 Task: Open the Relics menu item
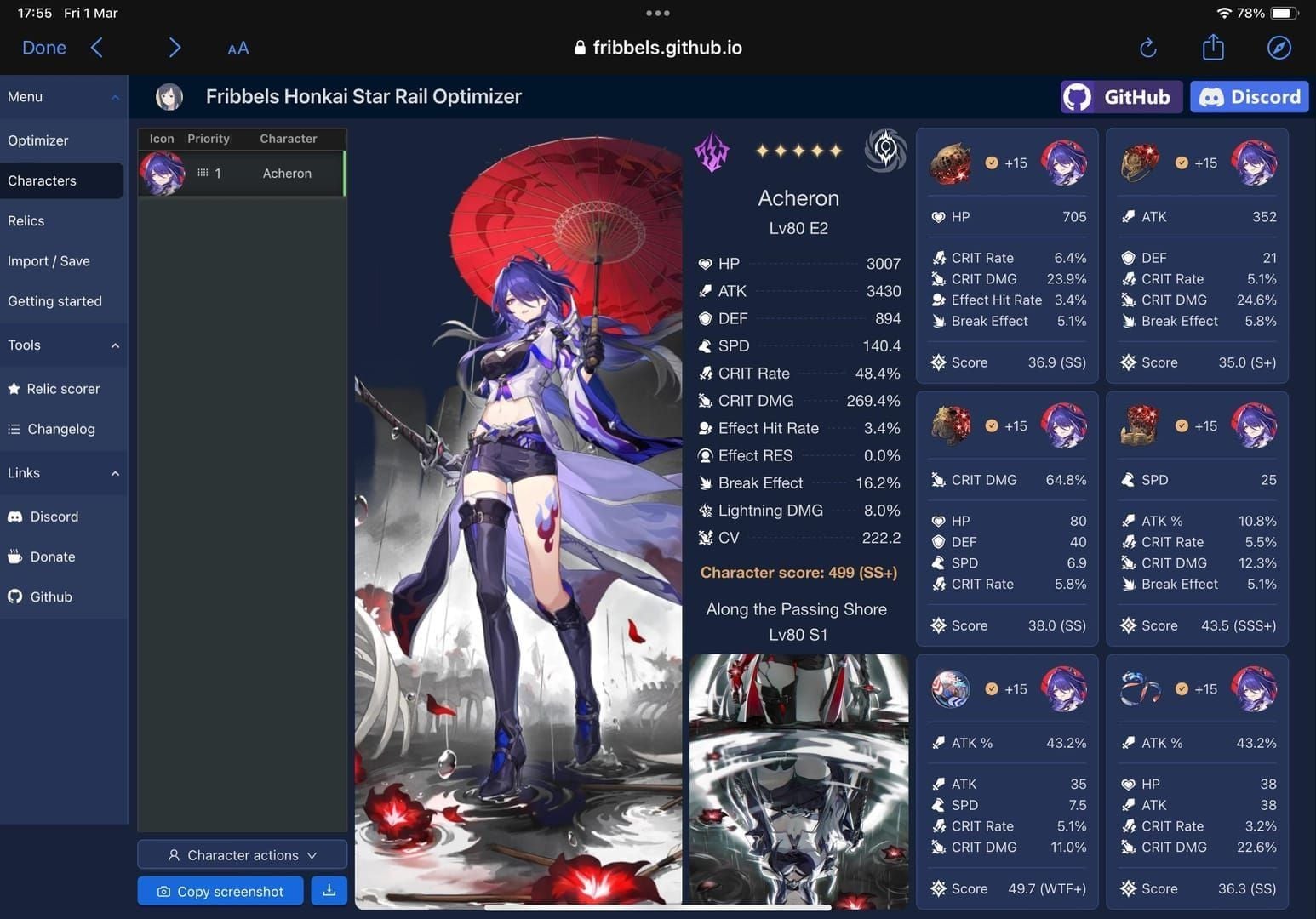click(26, 220)
